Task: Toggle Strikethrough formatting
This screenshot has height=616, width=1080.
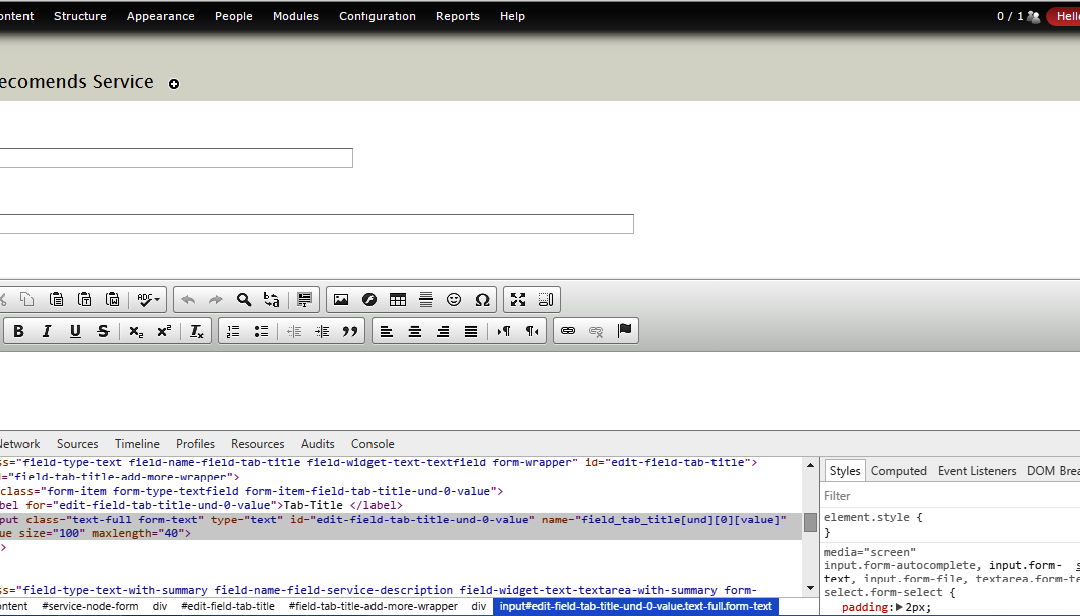Action: [103, 331]
